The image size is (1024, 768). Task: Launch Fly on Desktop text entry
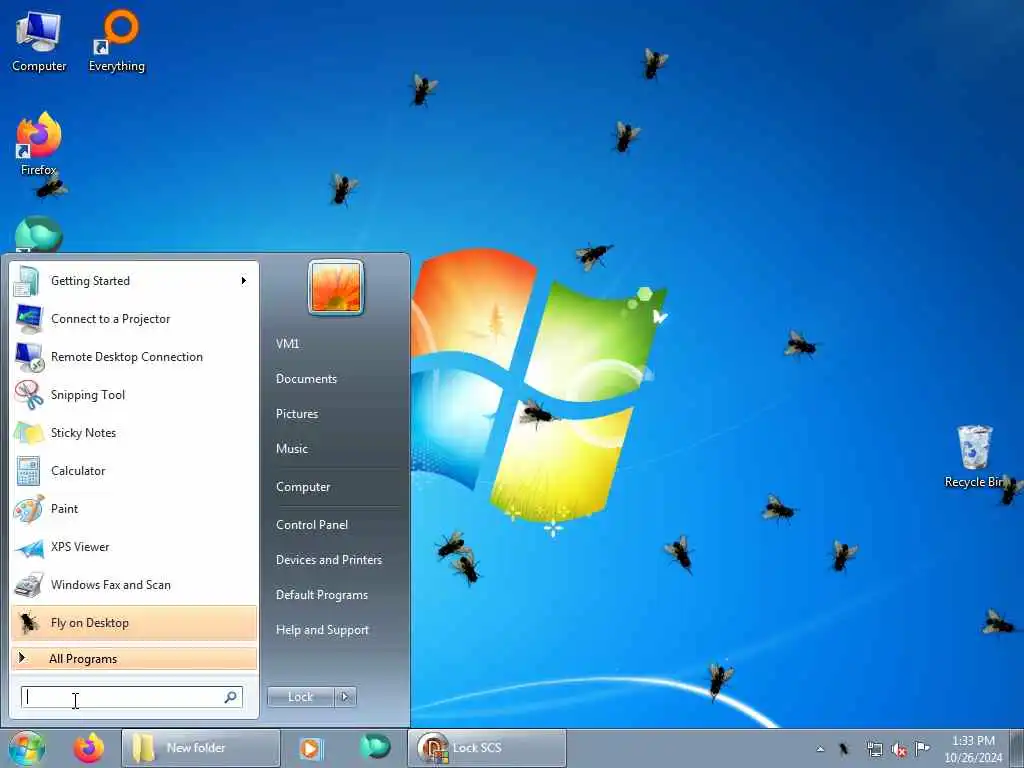click(89, 623)
